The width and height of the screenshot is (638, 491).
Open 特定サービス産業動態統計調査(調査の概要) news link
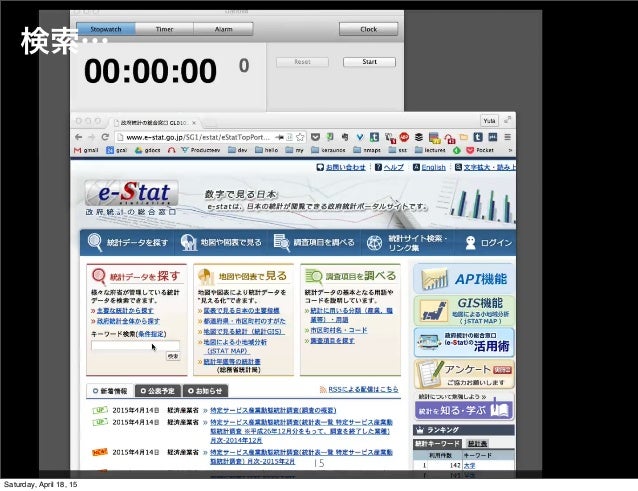(273, 410)
